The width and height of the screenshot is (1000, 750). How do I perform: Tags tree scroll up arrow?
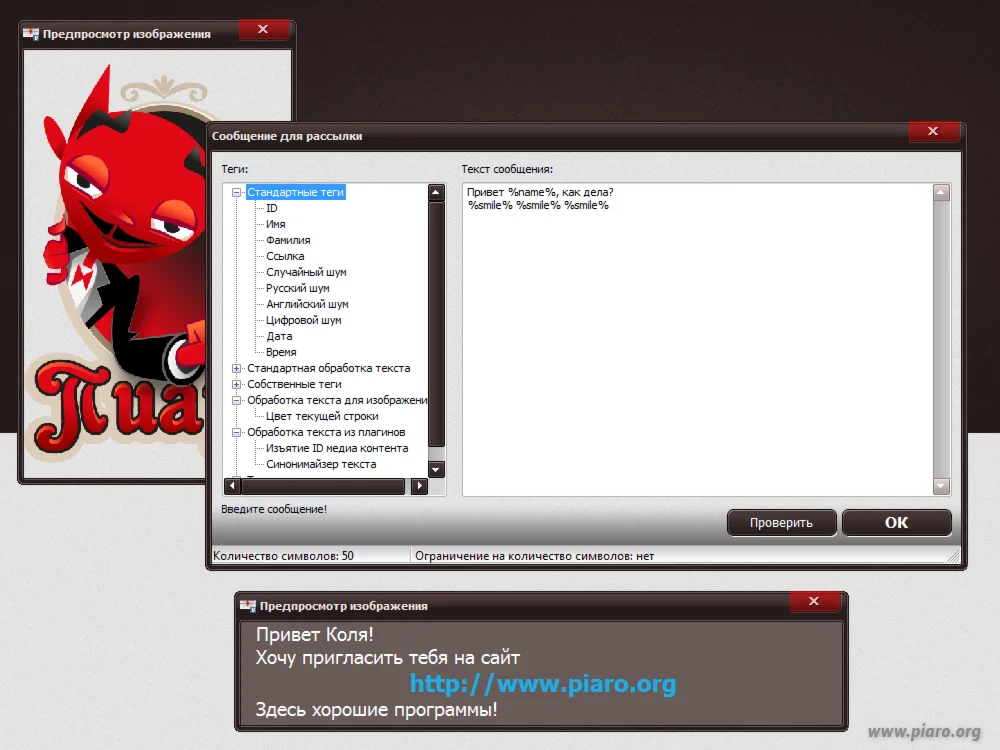coord(436,193)
